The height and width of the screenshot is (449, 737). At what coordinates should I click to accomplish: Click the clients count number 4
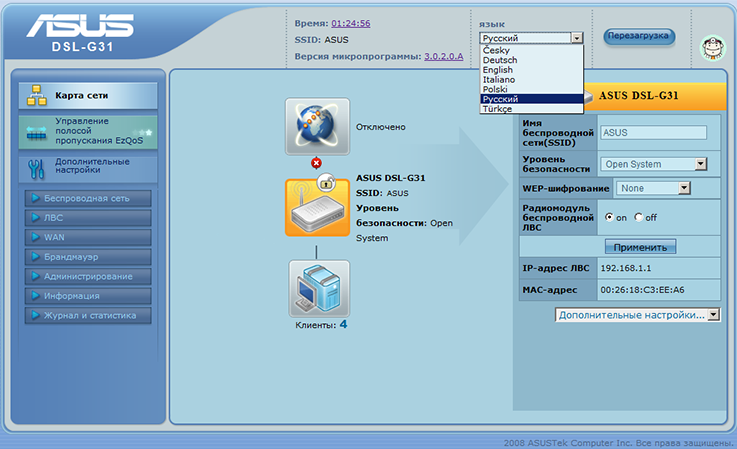click(344, 324)
